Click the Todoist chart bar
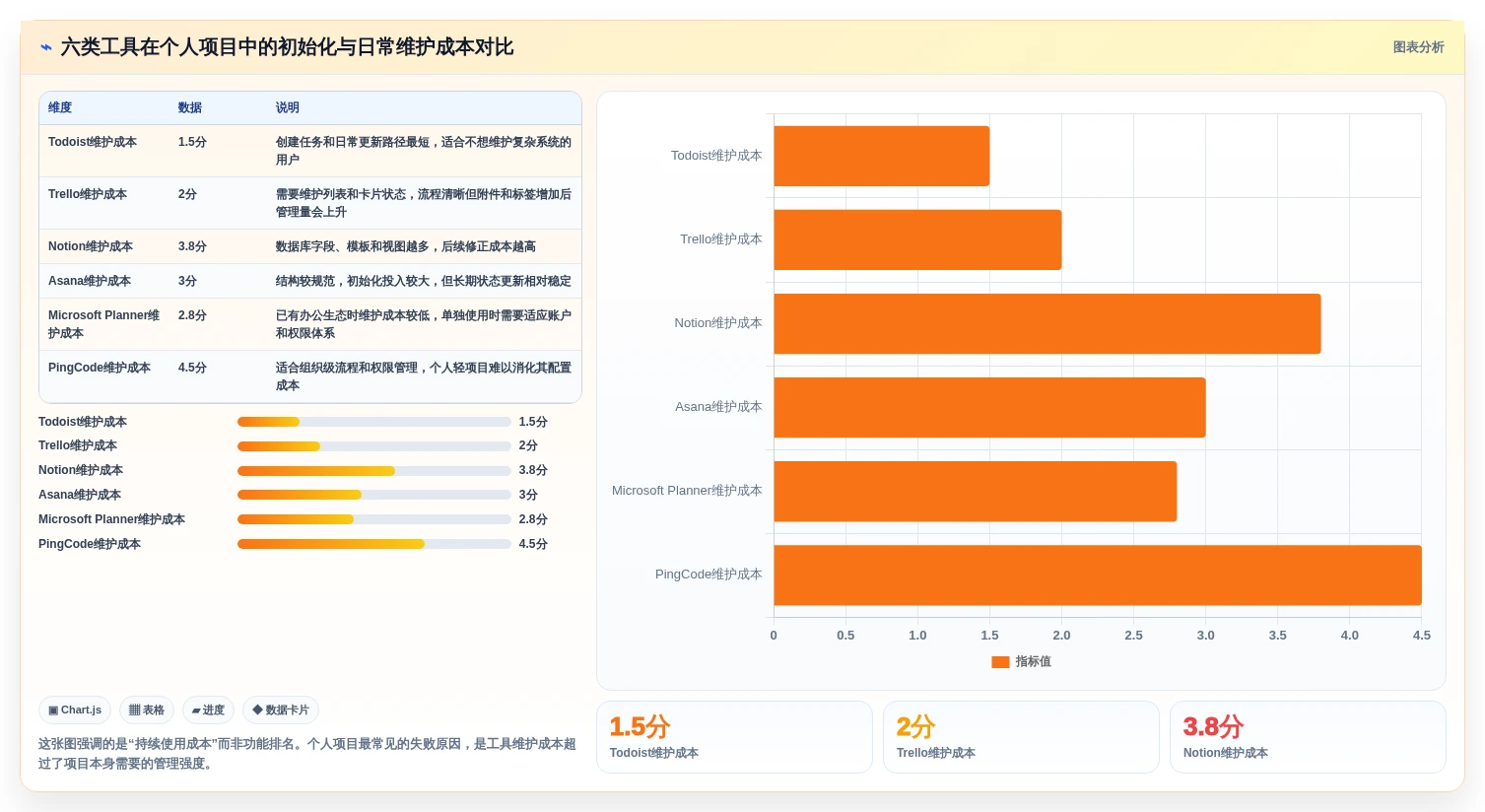Screen dimensions: 1485x812 tap(882, 156)
